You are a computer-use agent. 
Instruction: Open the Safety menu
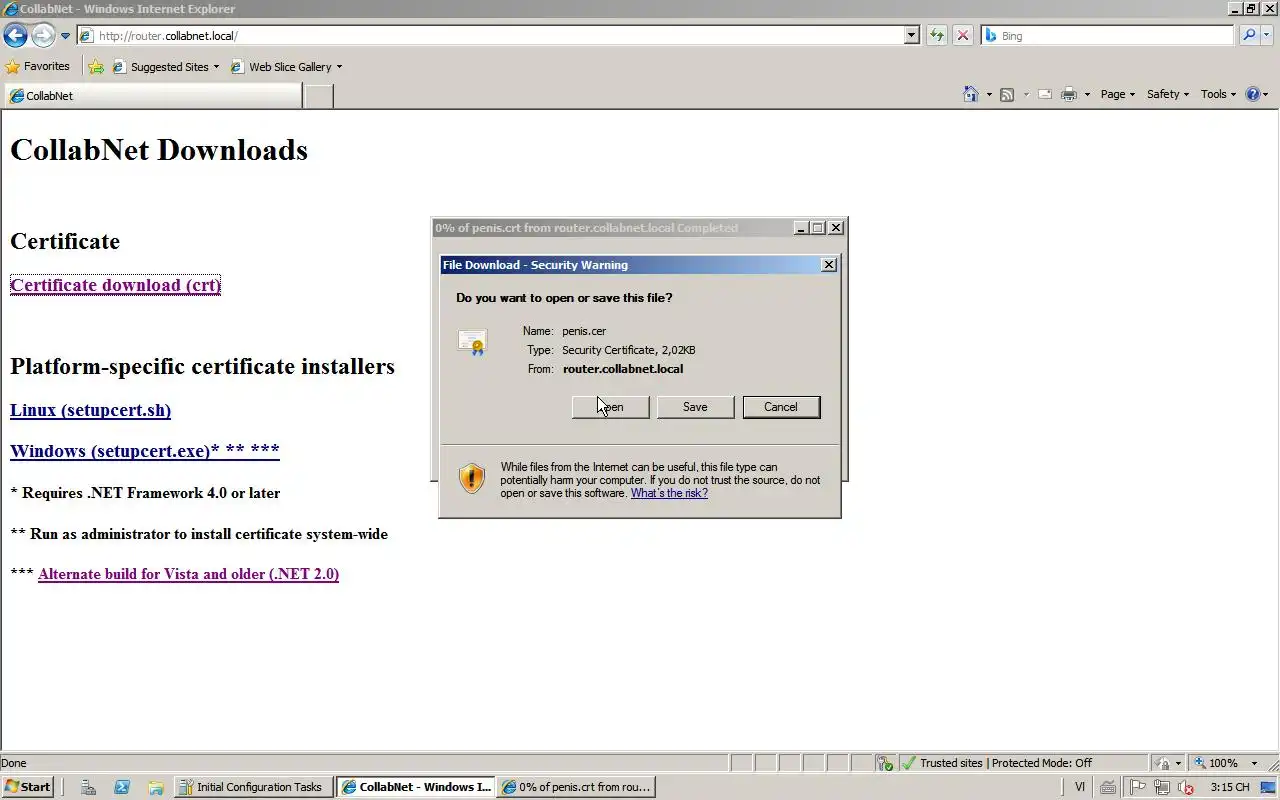[1167, 94]
